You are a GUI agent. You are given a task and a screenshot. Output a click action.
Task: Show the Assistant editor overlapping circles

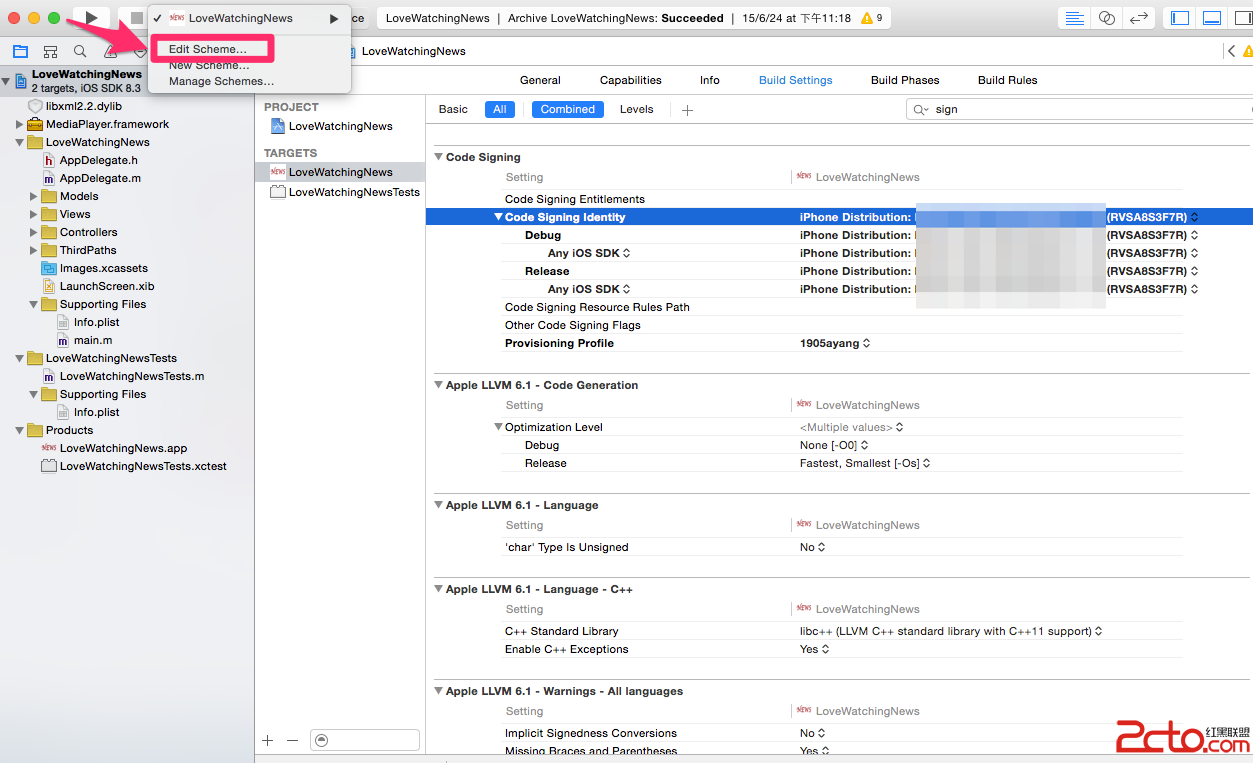[x=1106, y=18]
